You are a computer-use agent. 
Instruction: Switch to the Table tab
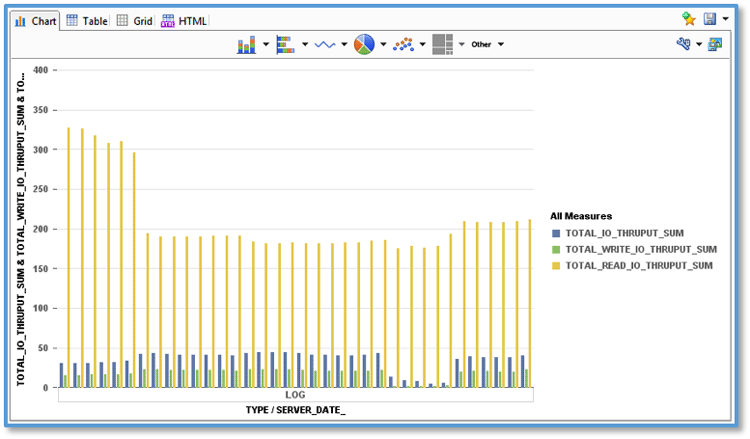86,20
